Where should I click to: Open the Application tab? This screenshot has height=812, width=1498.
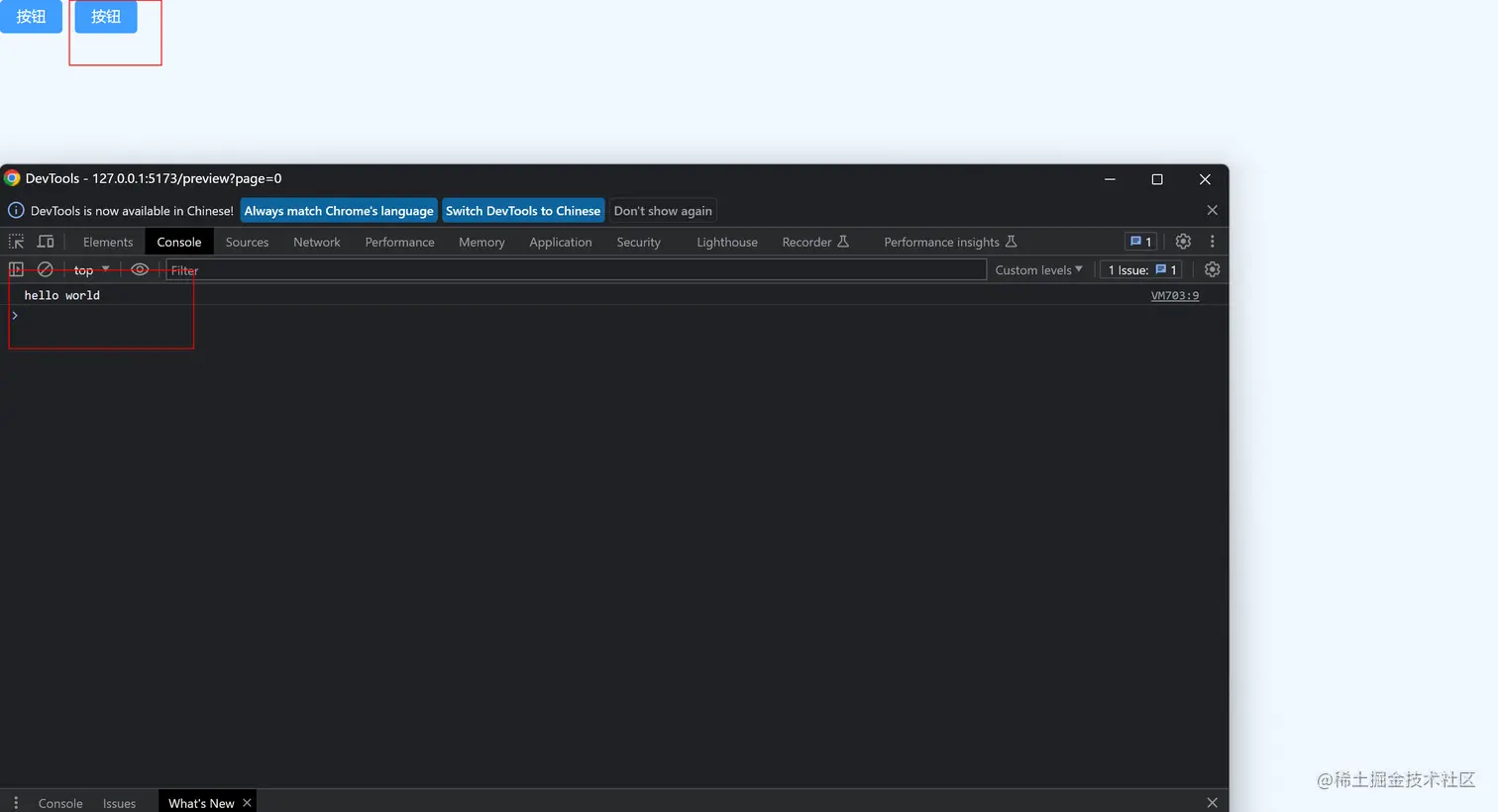click(x=561, y=242)
